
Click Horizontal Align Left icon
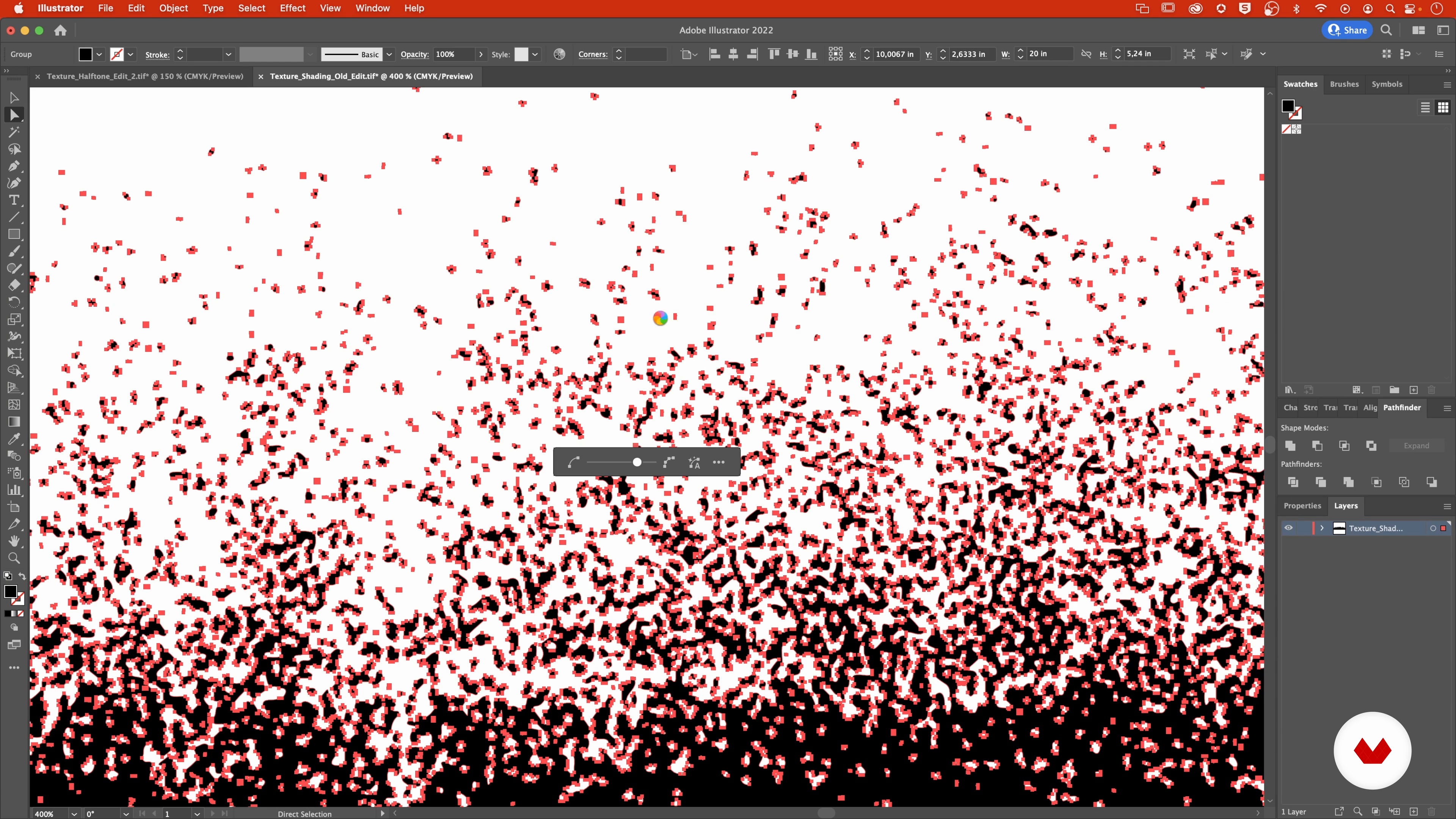pos(714,54)
